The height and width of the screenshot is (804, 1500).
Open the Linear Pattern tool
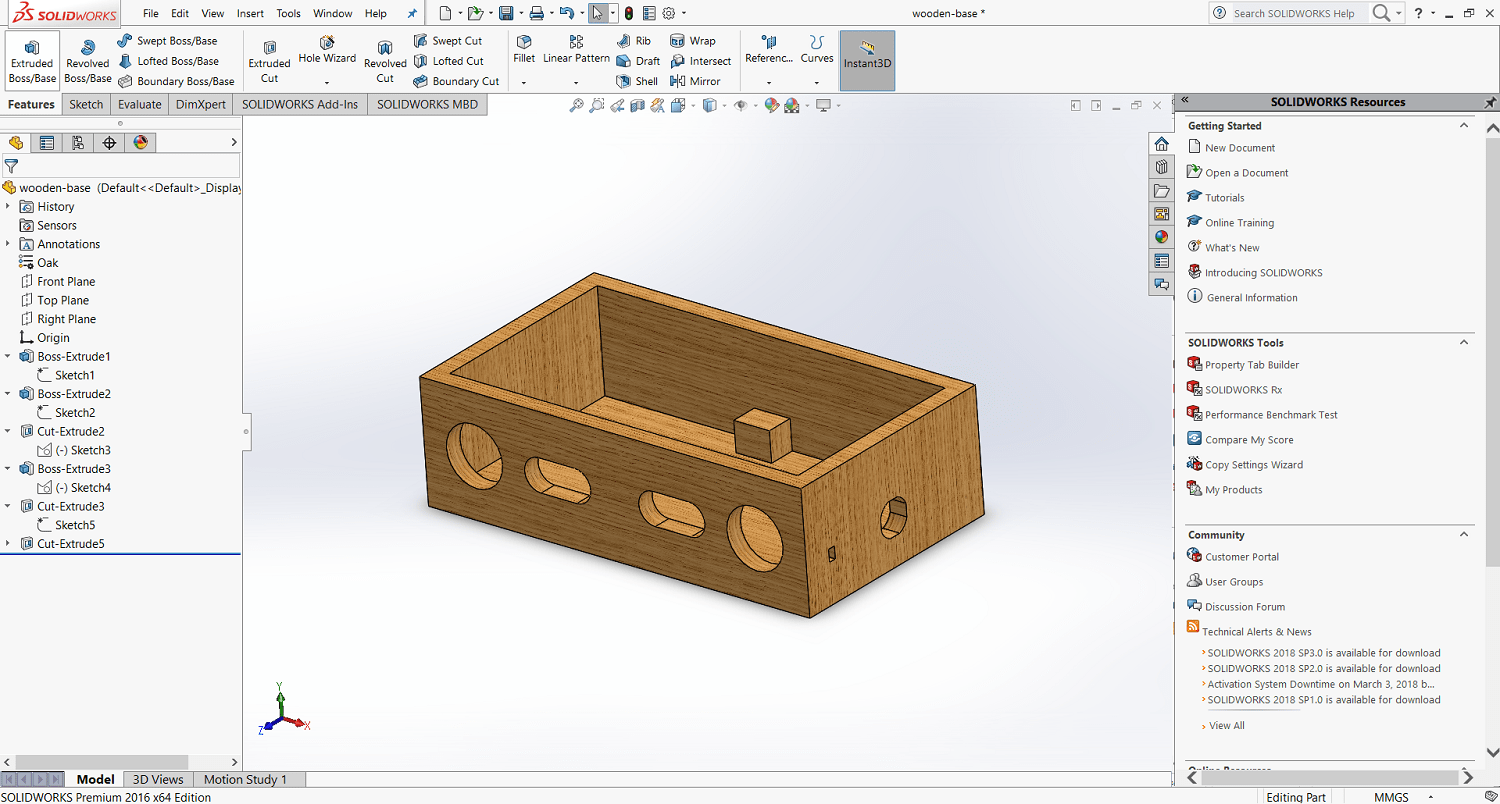pos(576,50)
